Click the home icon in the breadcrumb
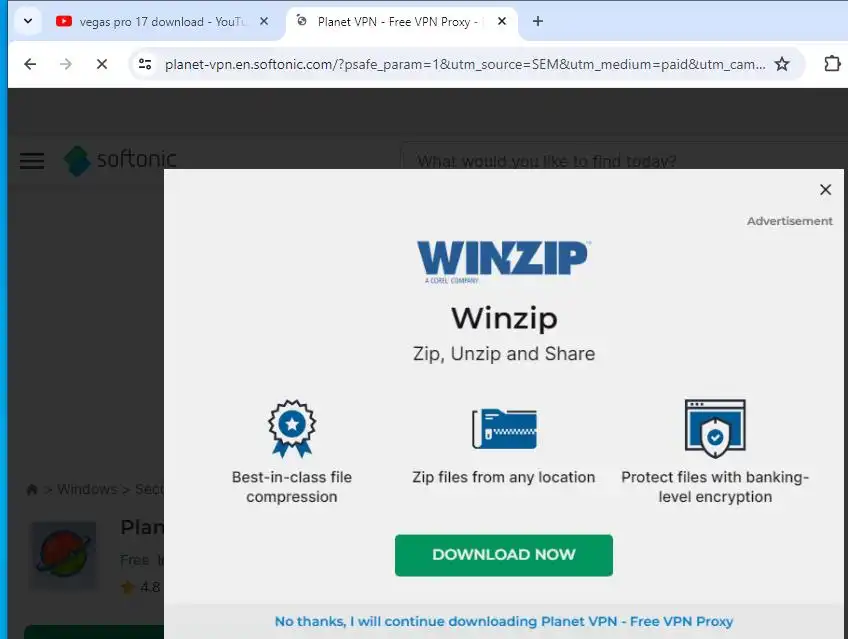The width and height of the screenshot is (848, 639). point(32,489)
